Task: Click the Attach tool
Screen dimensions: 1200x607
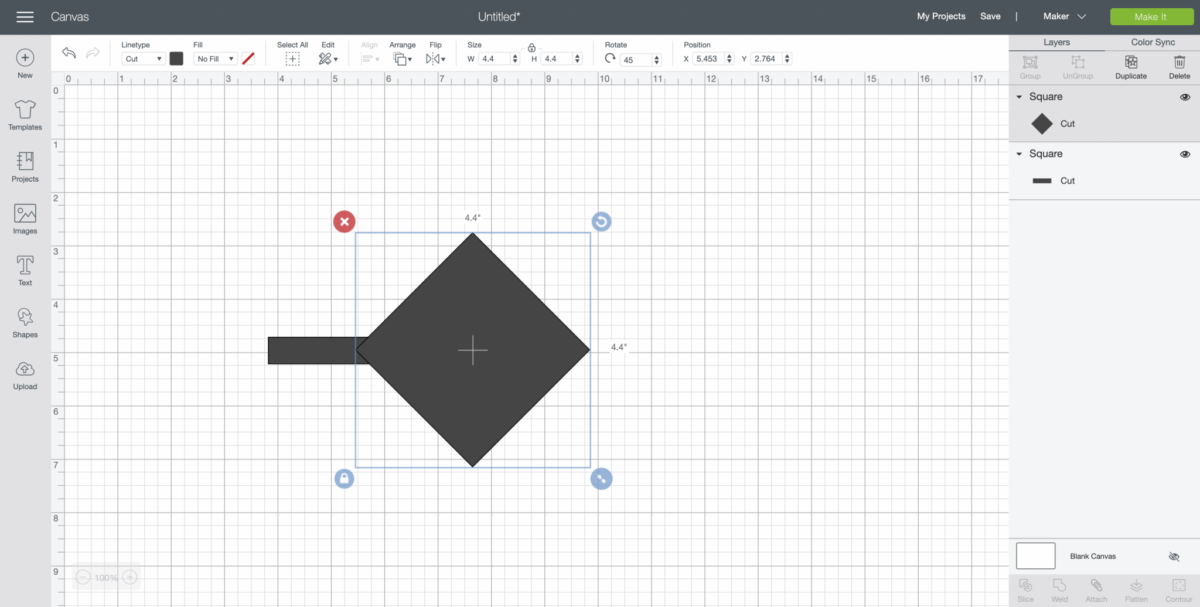Action: pos(1096,590)
